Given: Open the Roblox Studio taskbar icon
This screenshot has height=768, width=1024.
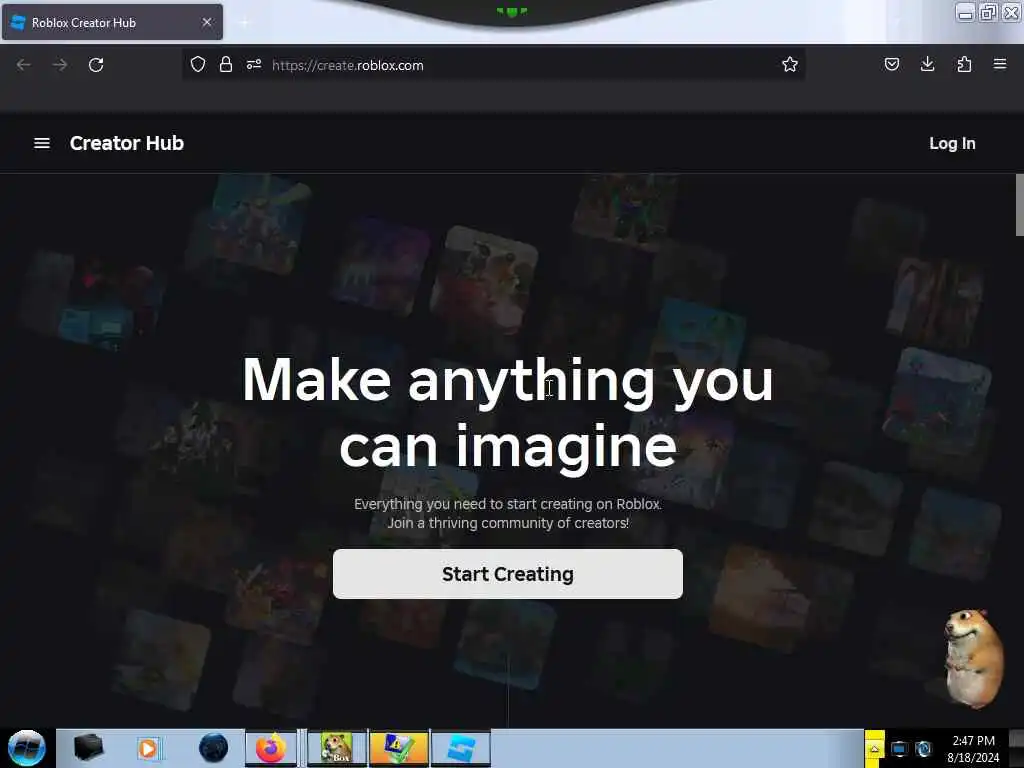Looking at the screenshot, I should coord(460,748).
